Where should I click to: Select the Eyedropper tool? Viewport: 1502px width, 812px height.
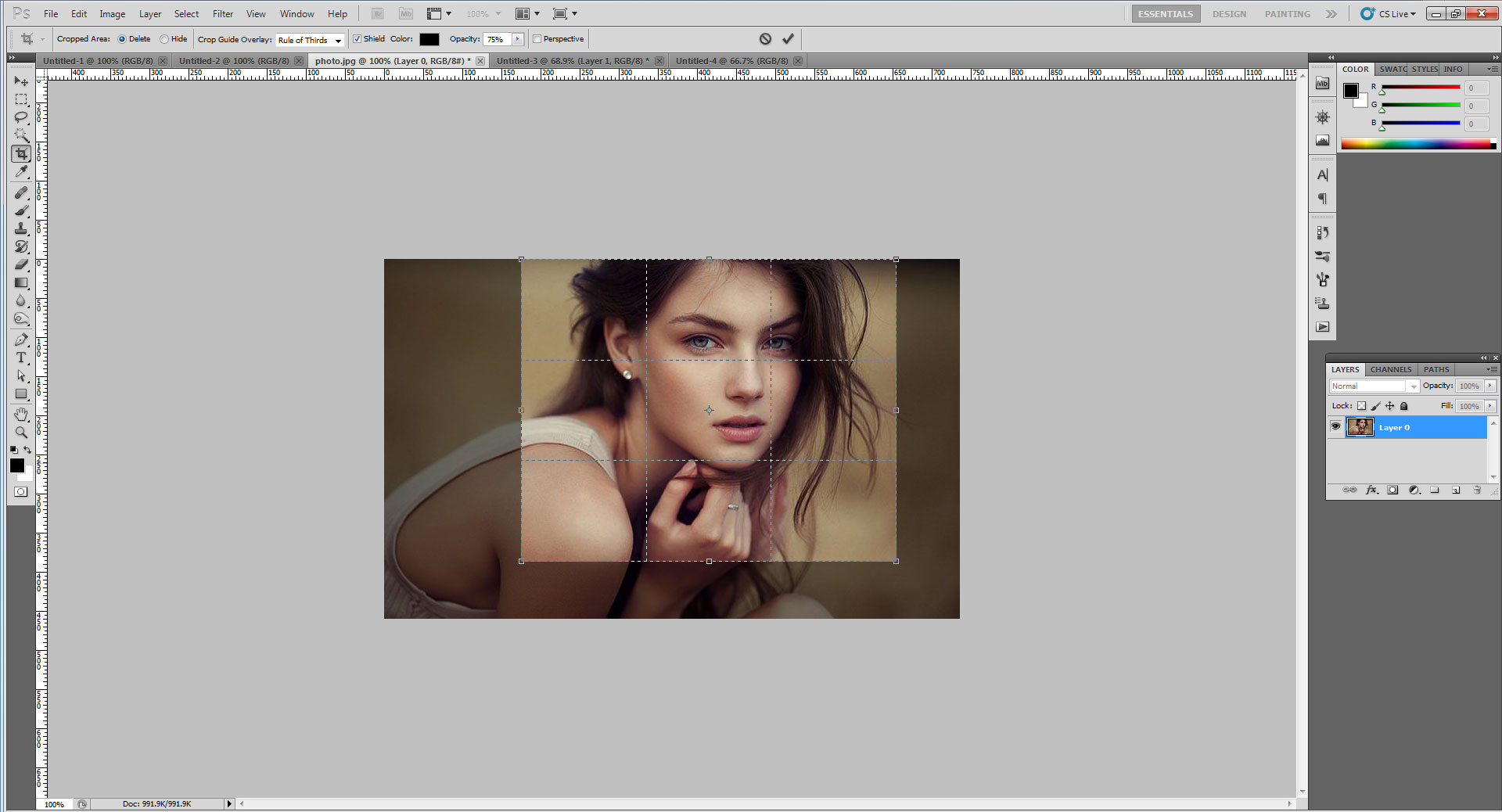pyautogui.click(x=21, y=172)
